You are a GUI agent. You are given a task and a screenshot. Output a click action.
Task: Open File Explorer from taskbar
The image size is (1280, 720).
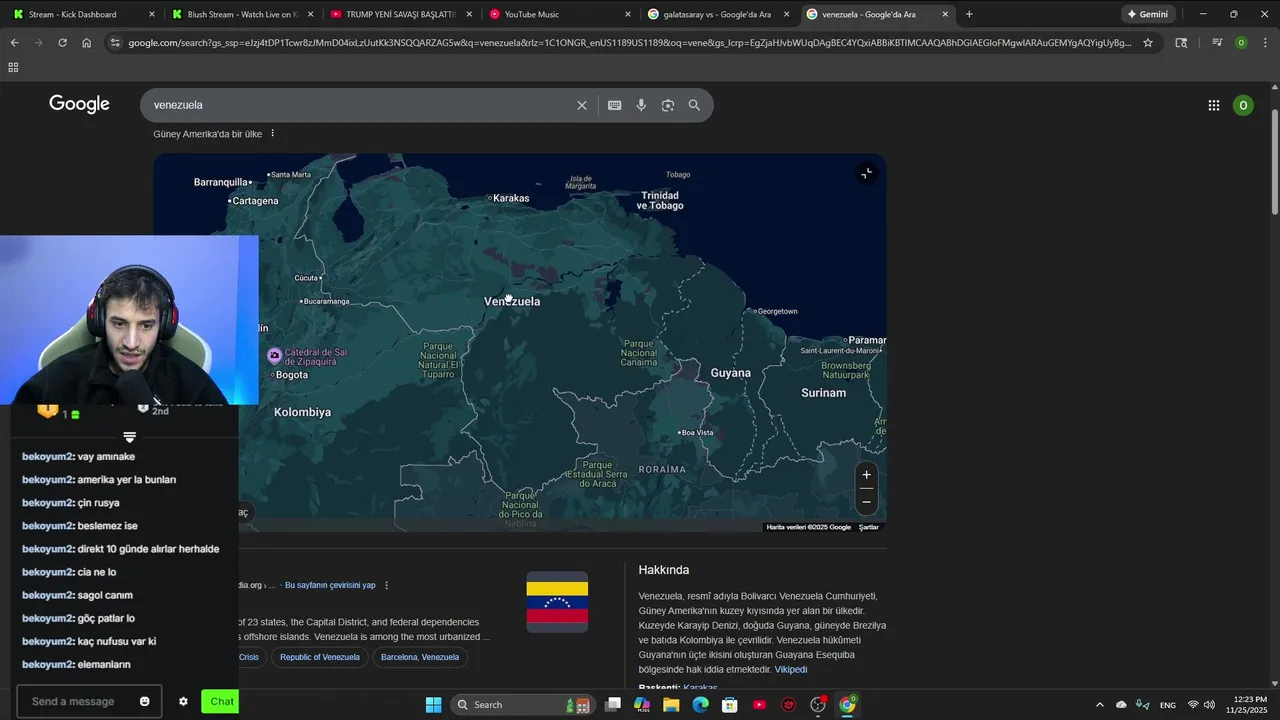(x=671, y=705)
